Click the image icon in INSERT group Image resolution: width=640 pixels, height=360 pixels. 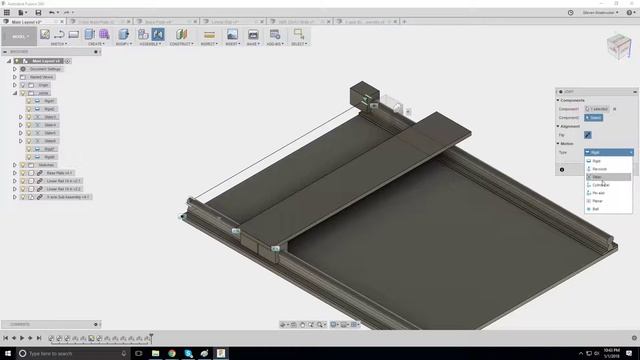click(x=232, y=34)
